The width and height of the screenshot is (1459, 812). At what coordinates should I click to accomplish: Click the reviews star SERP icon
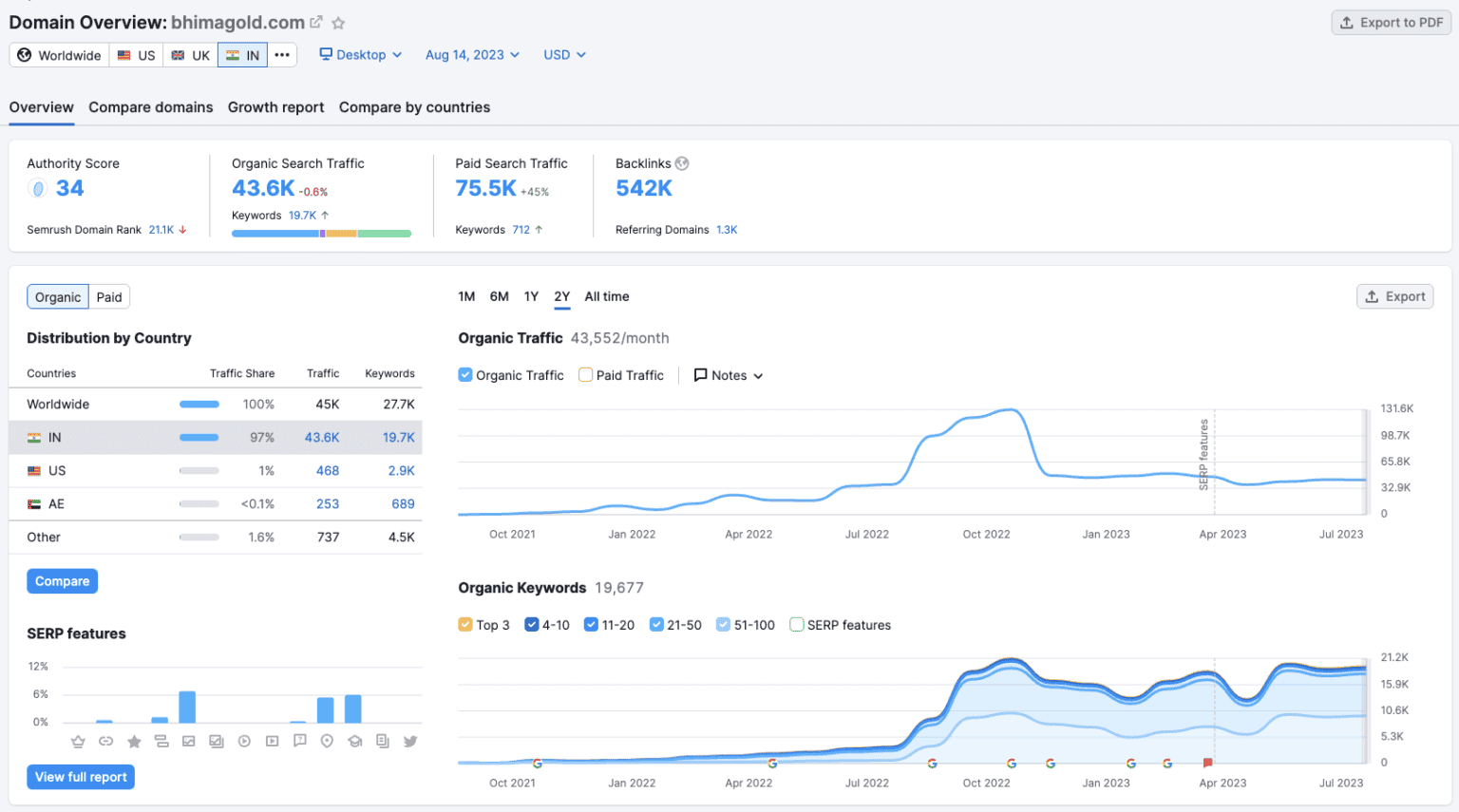click(x=134, y=742)
